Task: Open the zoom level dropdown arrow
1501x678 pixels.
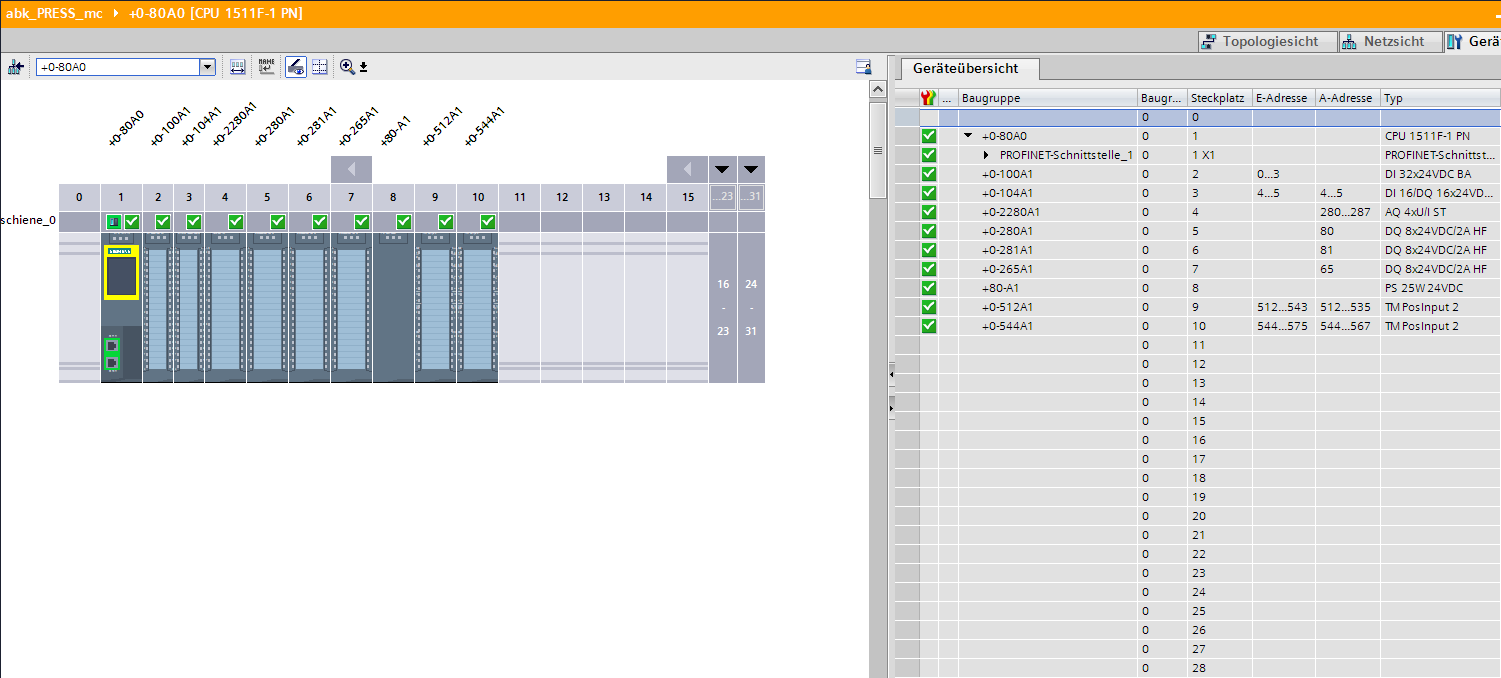Action: pos(364,68)
